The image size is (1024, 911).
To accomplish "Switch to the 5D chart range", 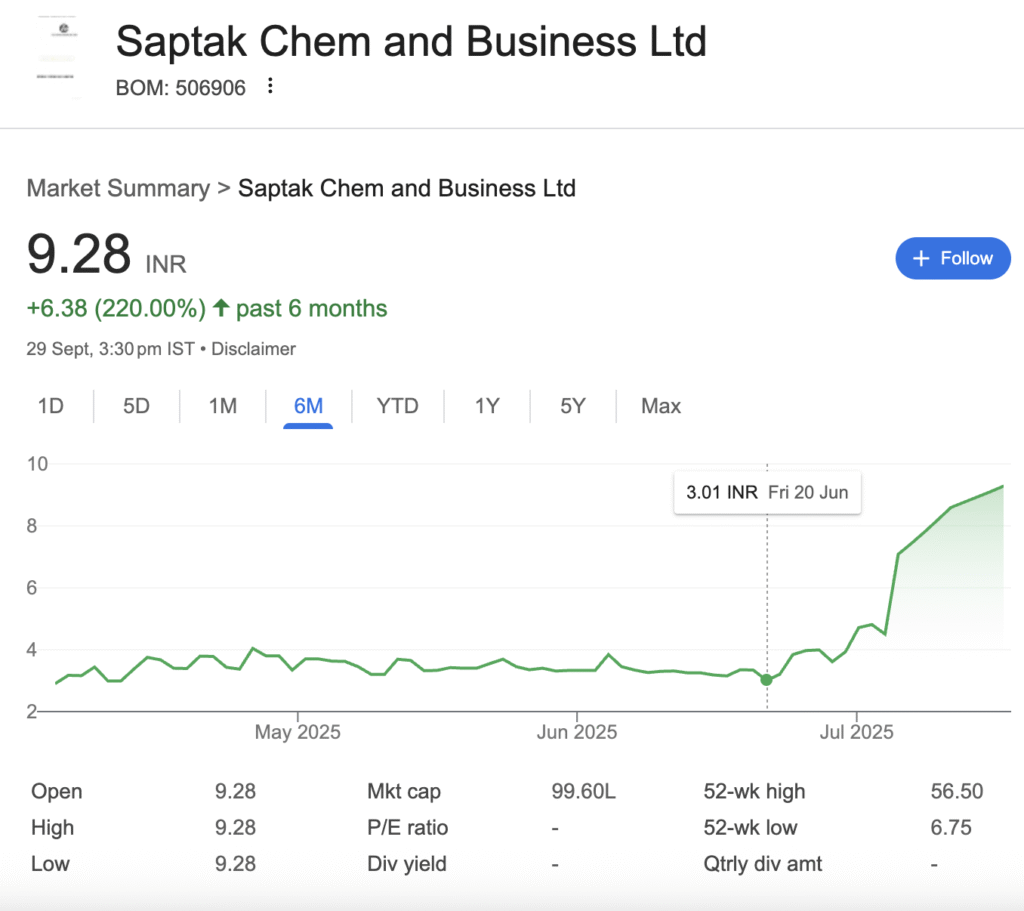I will point(136,406).
